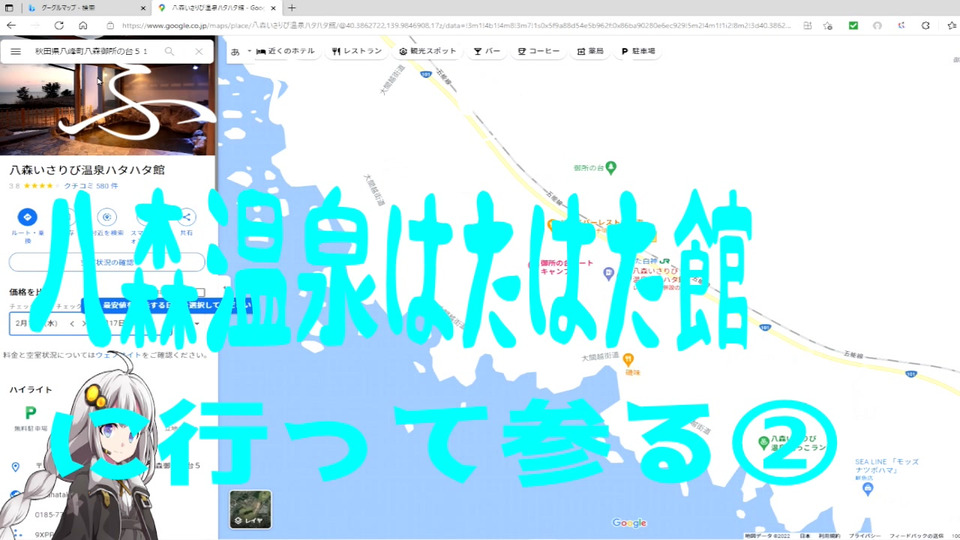Screen dimensions: 960x540
Task: Open the tab actions menu icon
Action: tap(9, 8)
